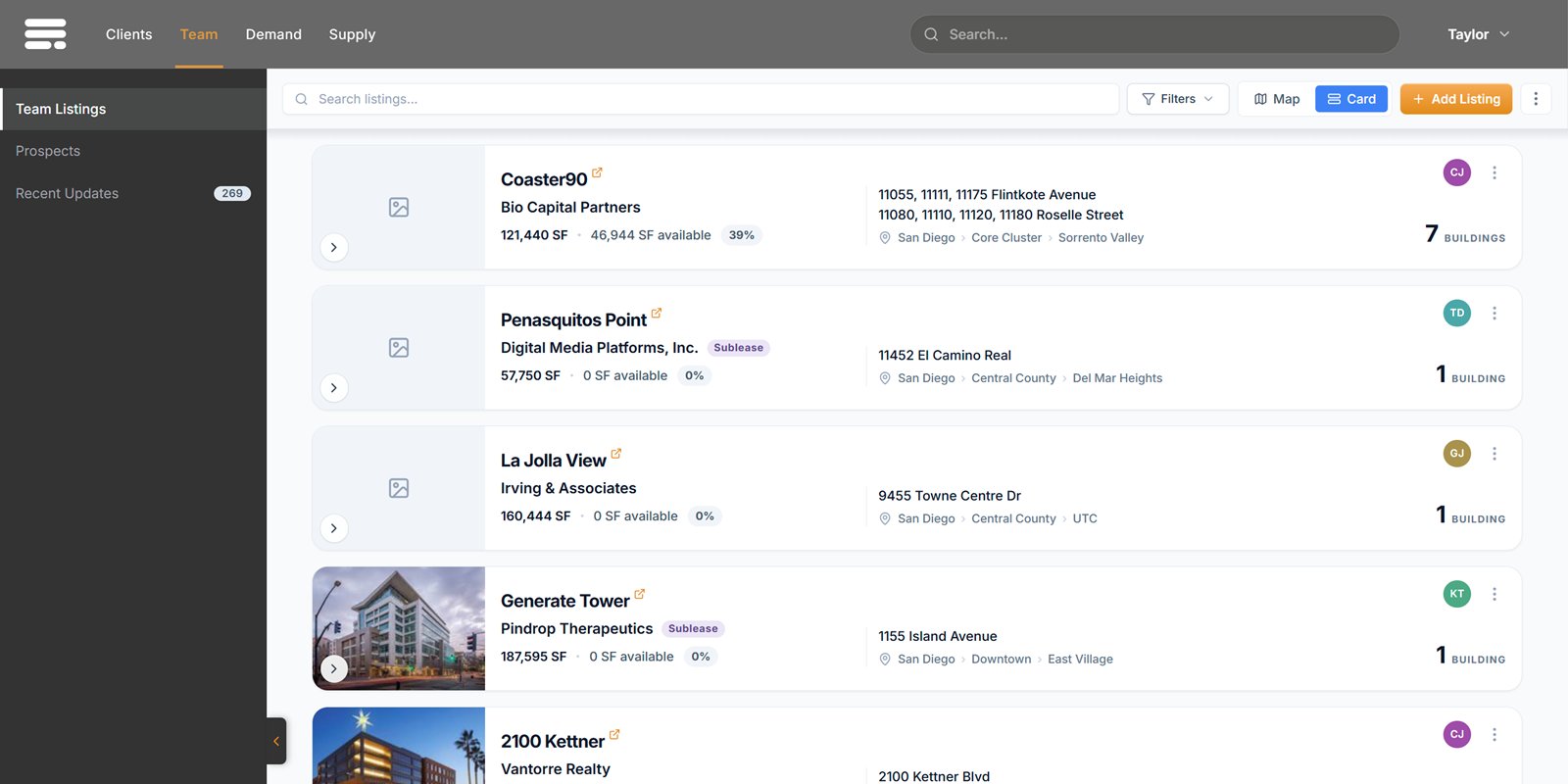The height and width of the screenshot is (784, 1568).
Task: Go to the Demand tab
Action: coord(273,34)
